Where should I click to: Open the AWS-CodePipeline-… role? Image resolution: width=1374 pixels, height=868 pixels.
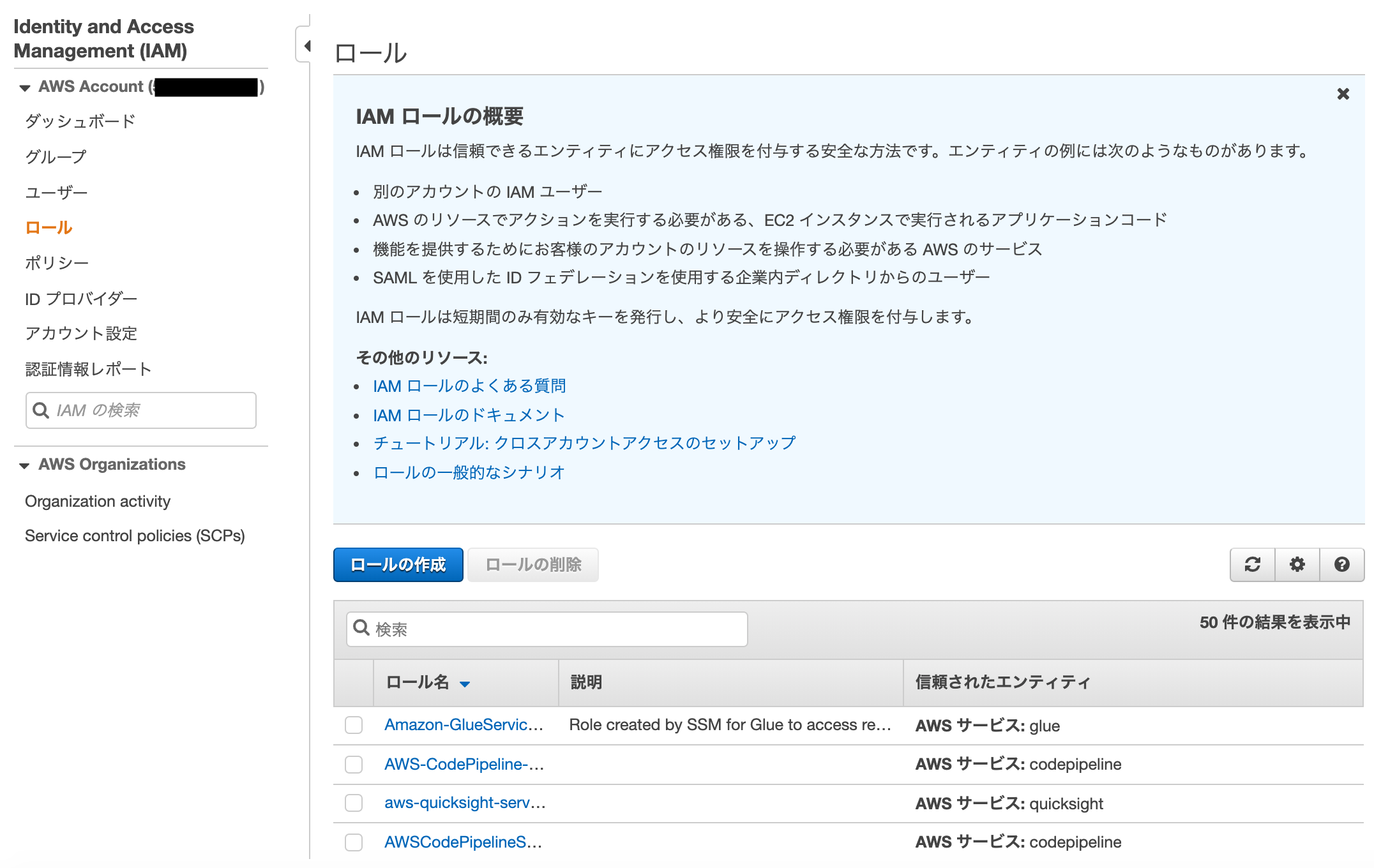[x=464, y=765]
